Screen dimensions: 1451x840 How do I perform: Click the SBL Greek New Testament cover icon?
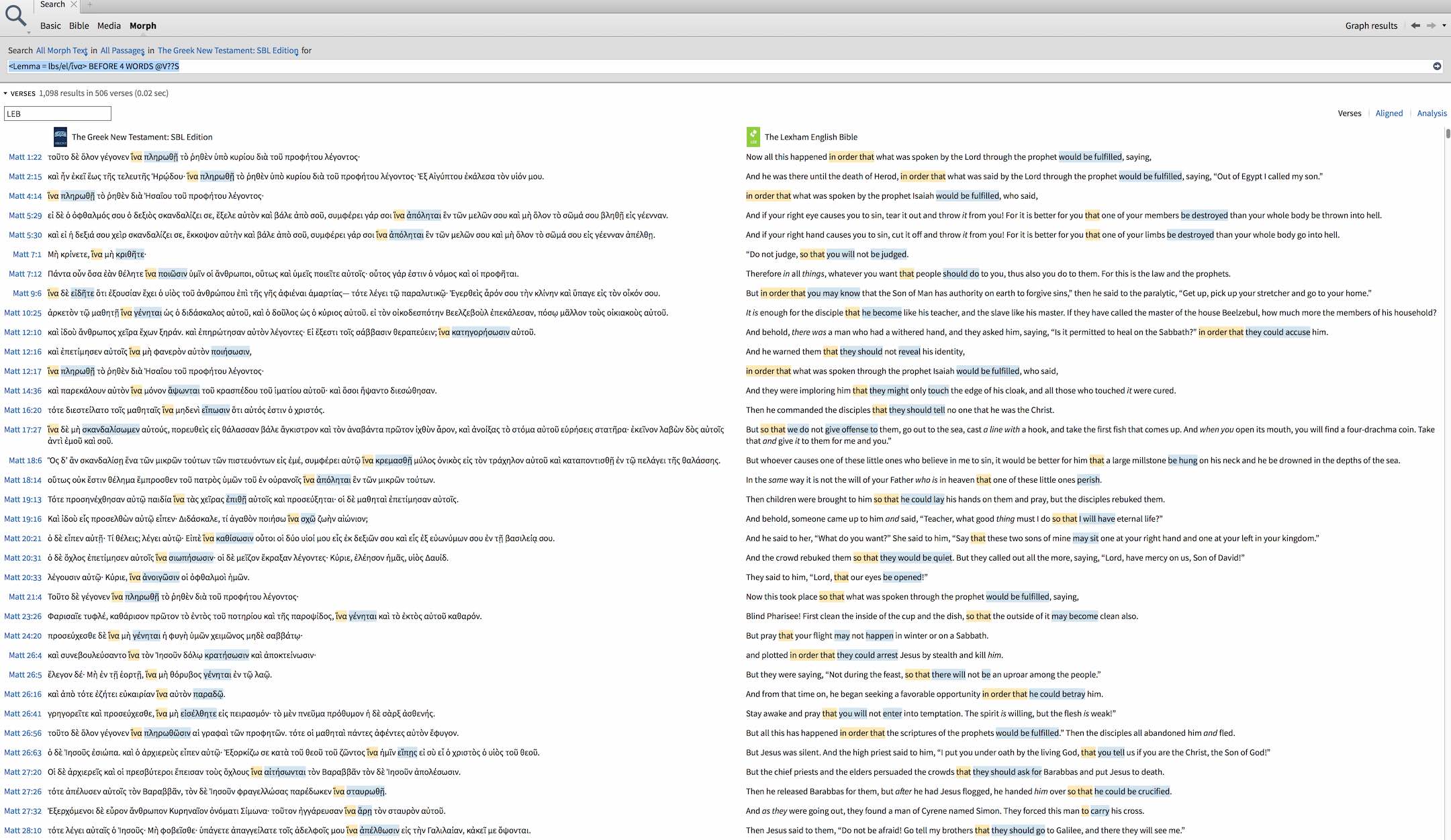[60, 137]
